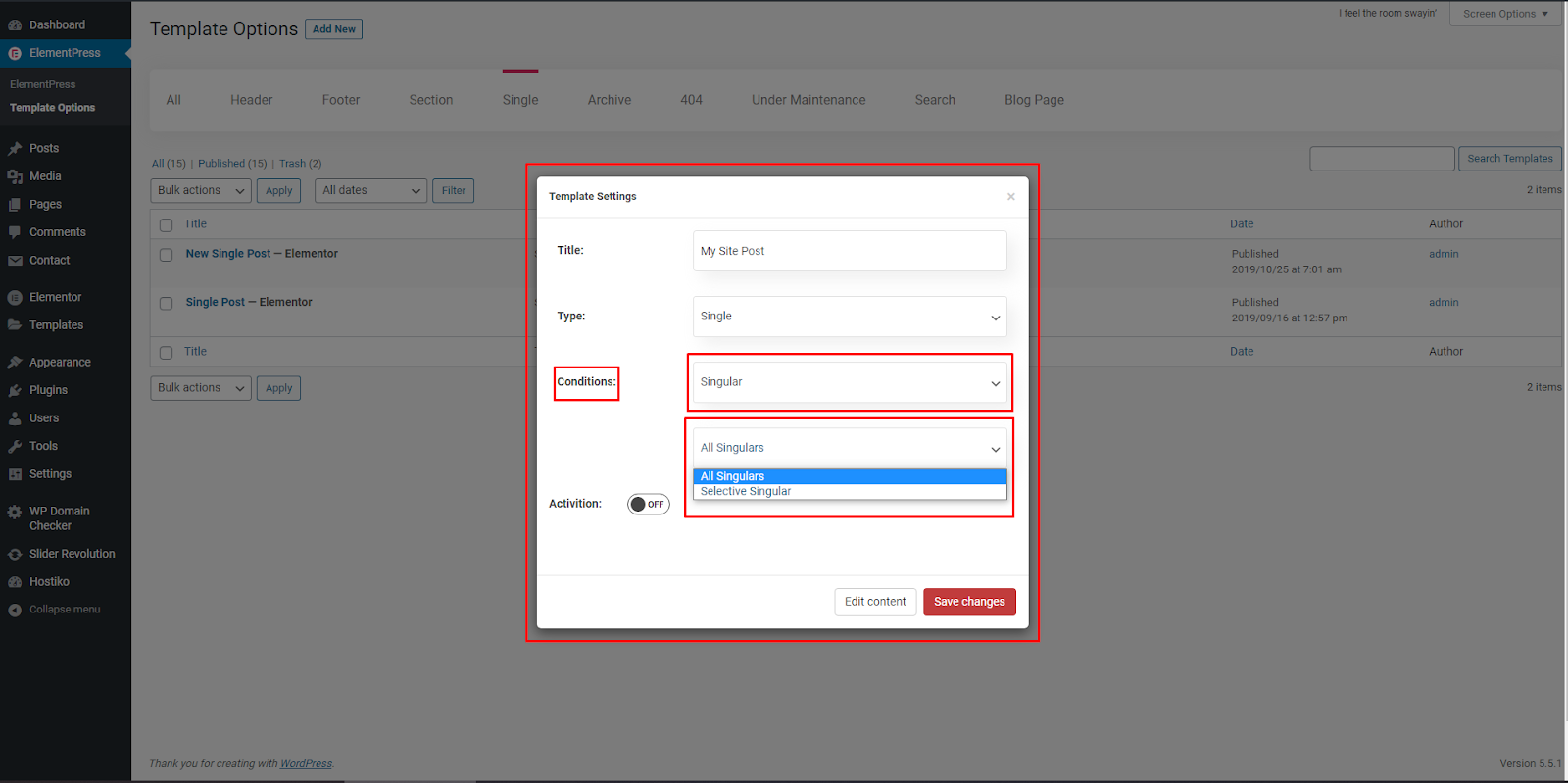Viewport: 1568px width, 783px height.
Task: Open Media library icon
Action: click(15, 176)
